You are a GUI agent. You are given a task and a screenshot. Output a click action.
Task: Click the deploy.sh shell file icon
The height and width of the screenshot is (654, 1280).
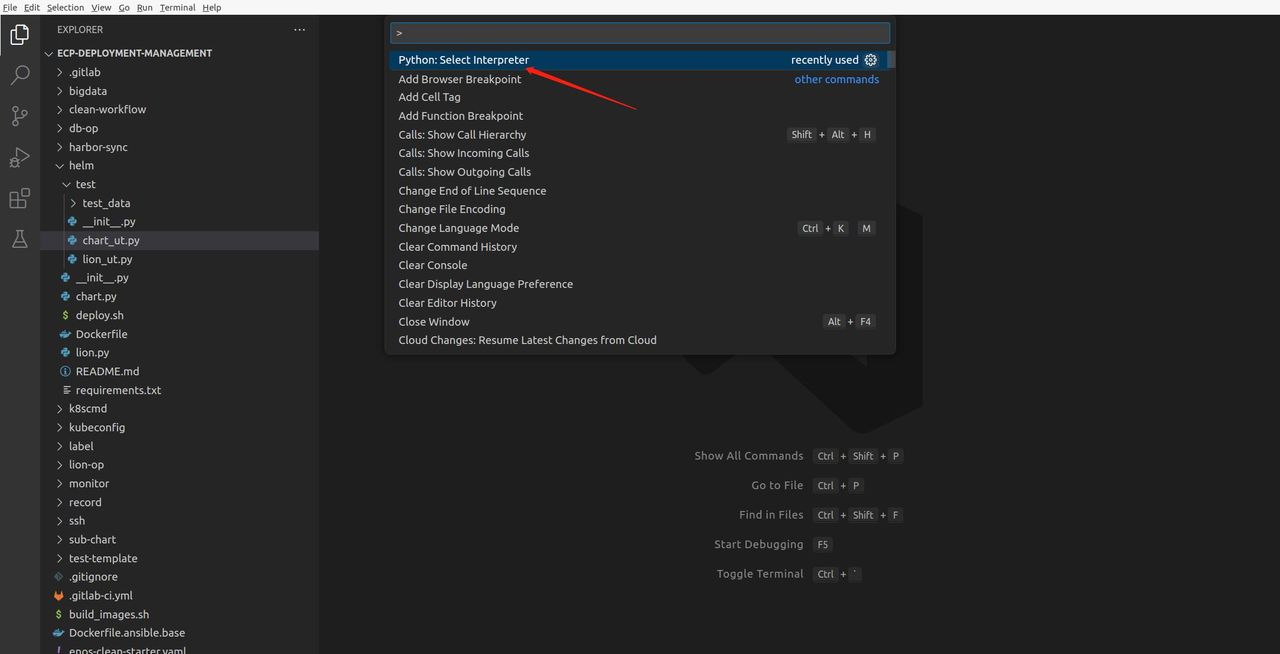tap(65, 315)
